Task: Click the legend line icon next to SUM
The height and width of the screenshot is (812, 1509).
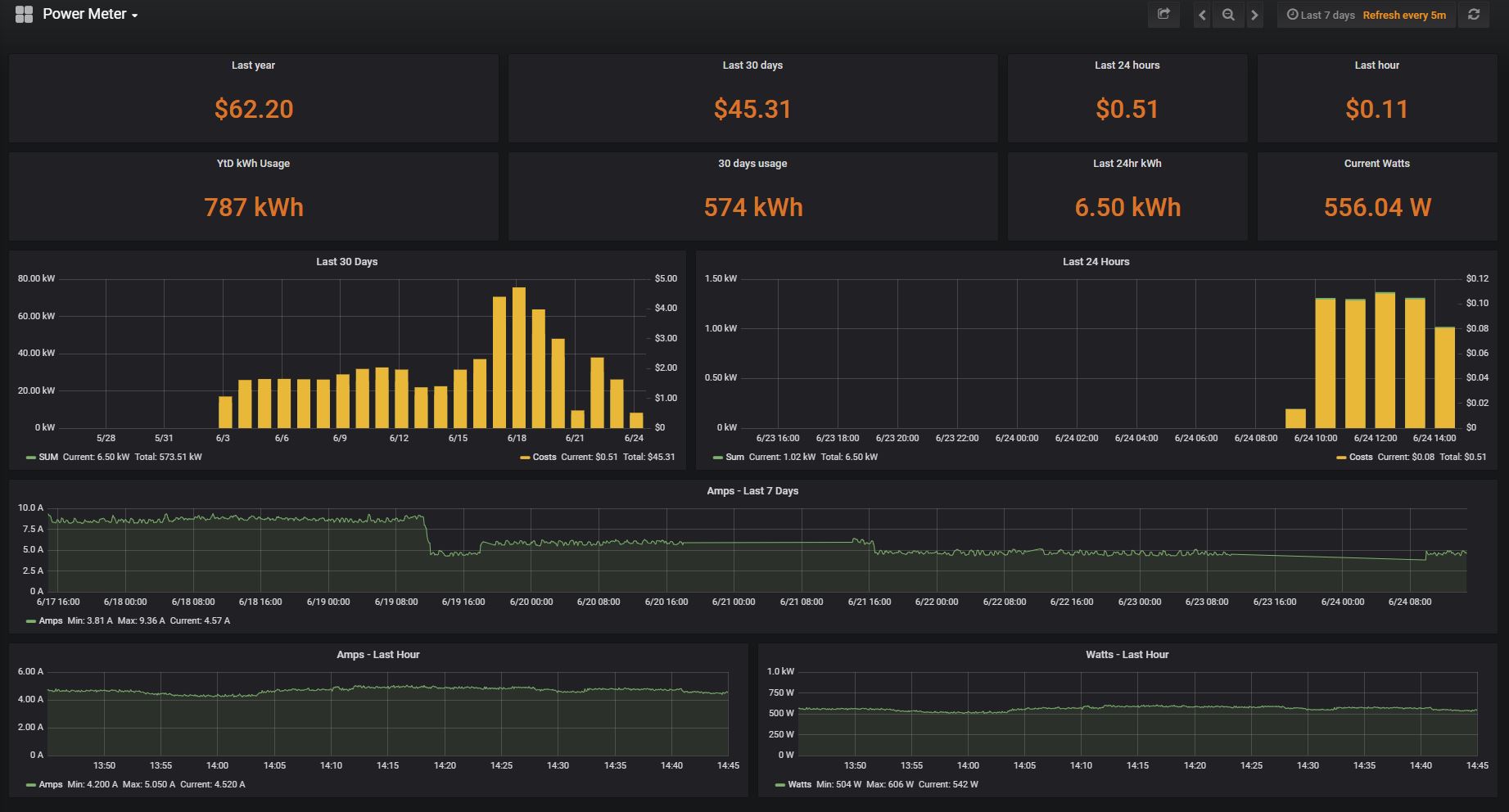Action: [31, 457]
